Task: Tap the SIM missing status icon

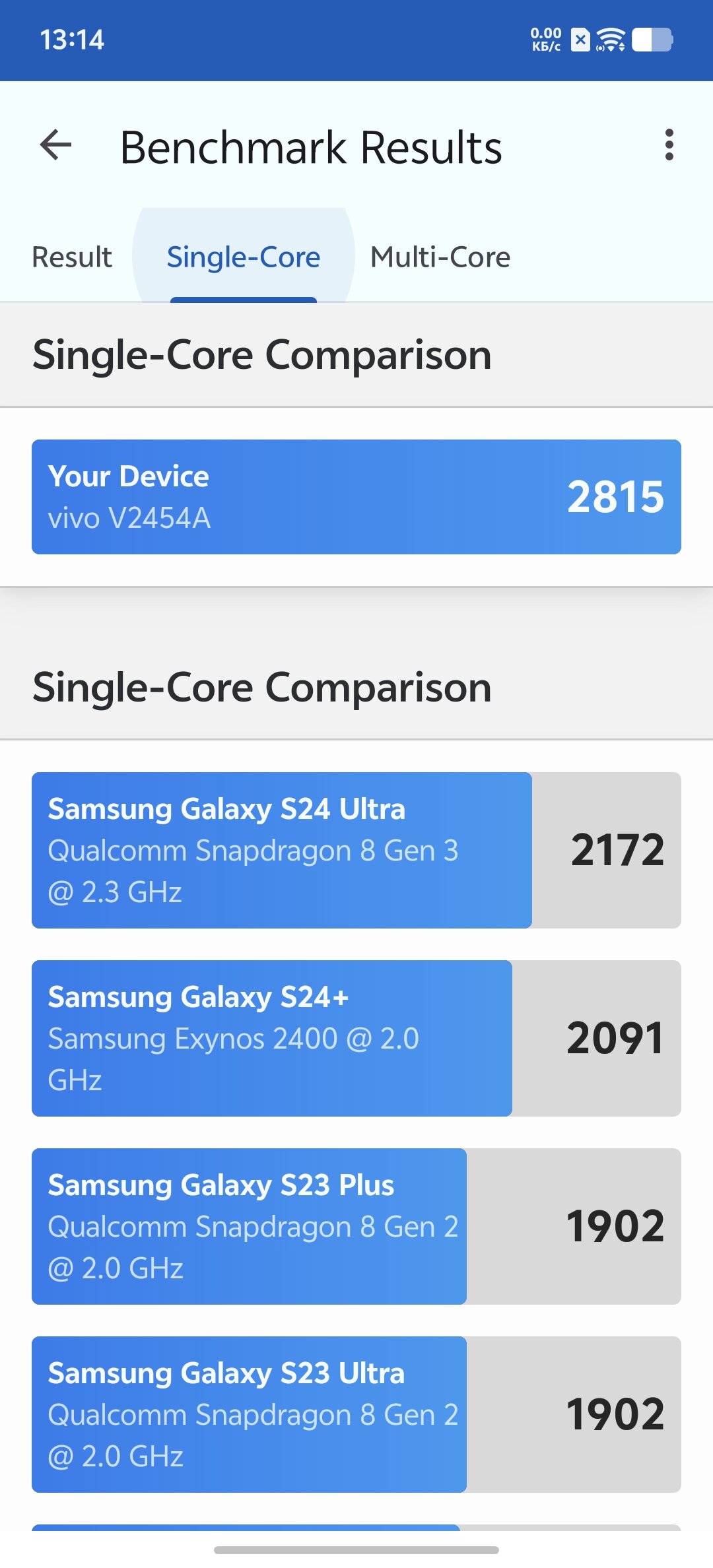Action: [x=580, y=40]
